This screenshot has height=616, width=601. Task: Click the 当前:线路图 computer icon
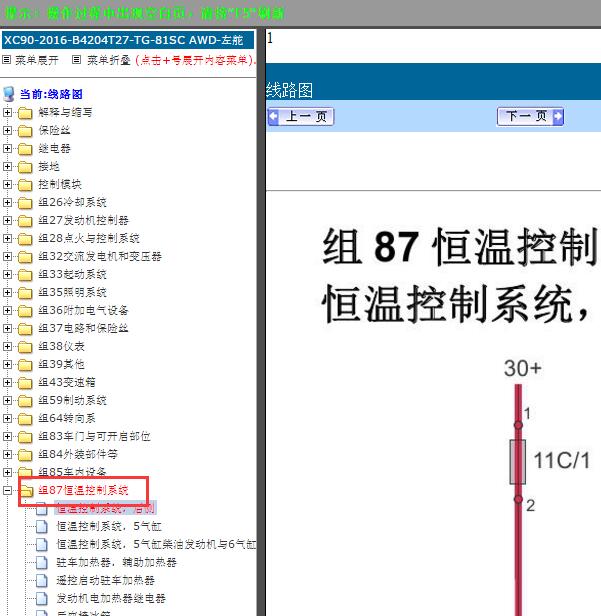[x=9, y=94]
